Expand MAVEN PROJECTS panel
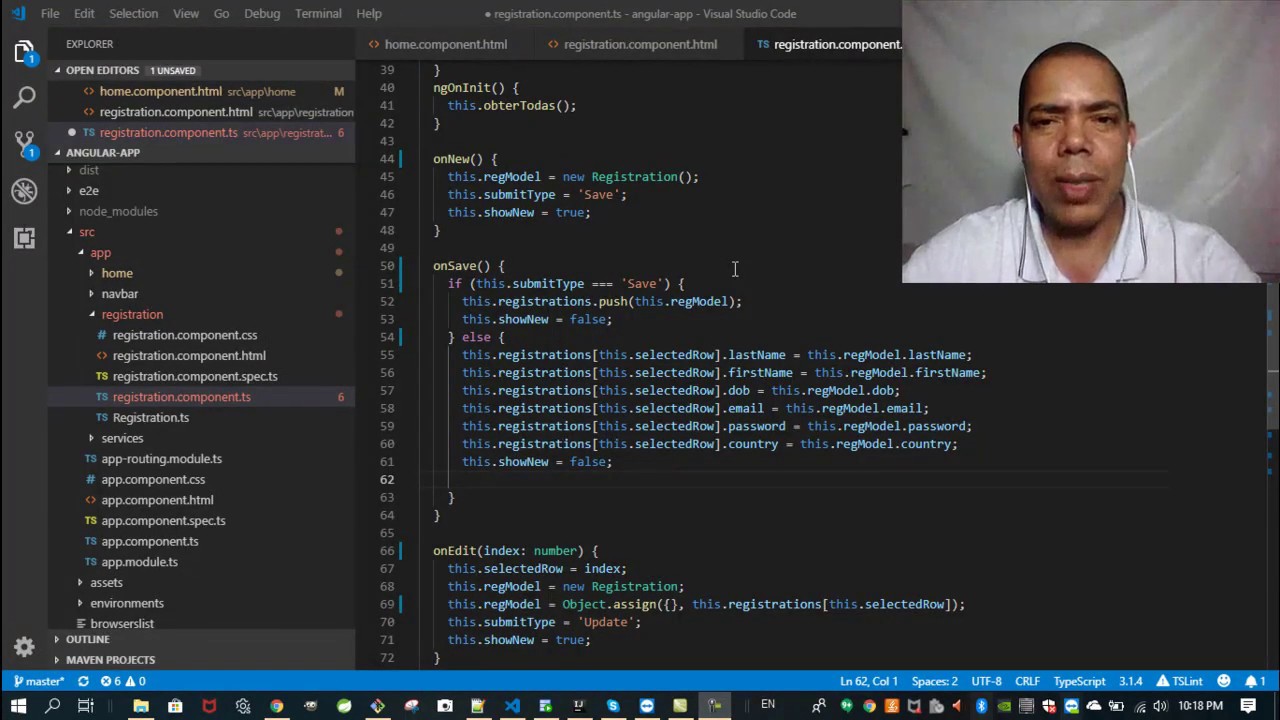Image resolution: width=1280 pixels, height=720 pixels. [110, 660]
